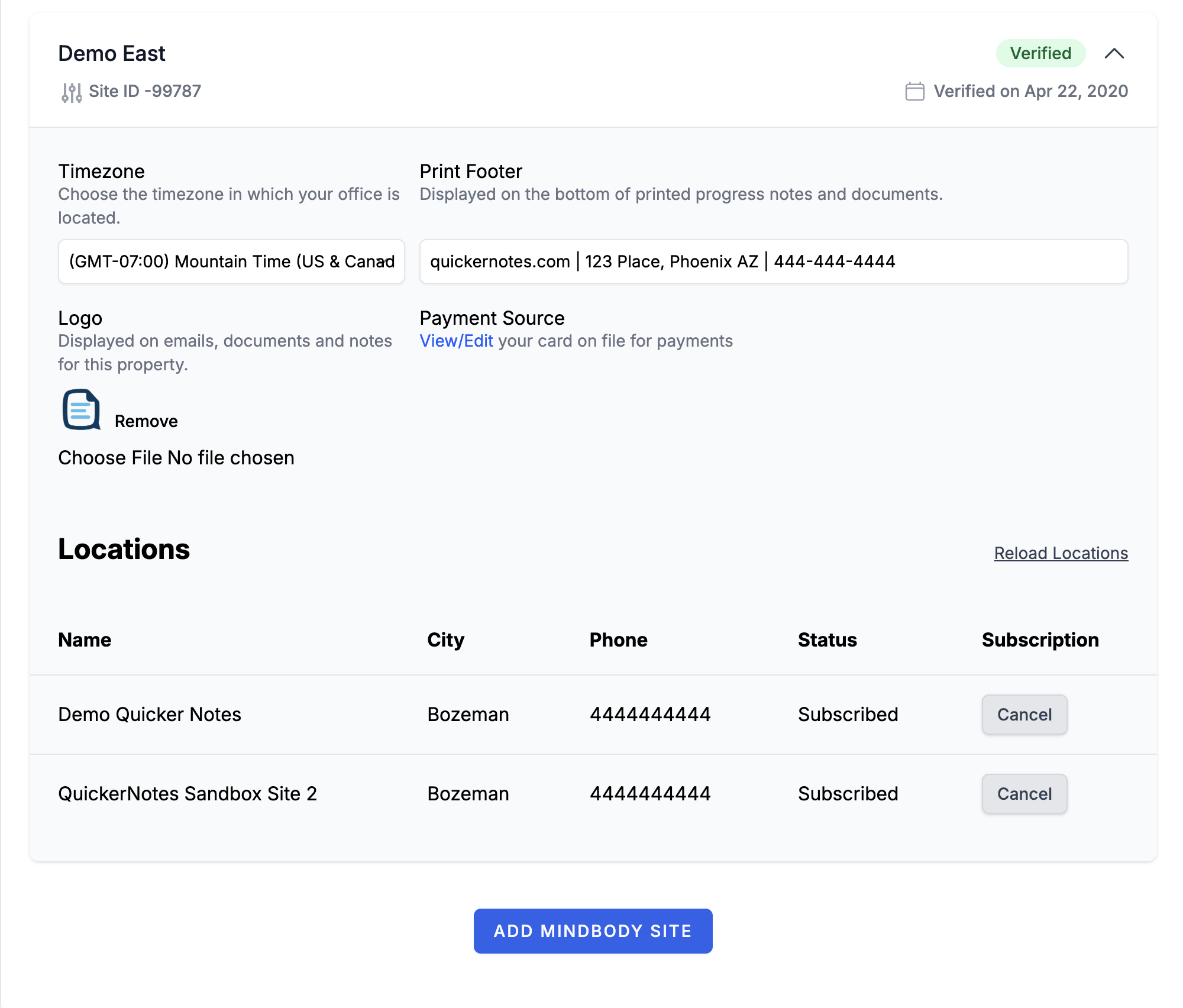Remove the uploaded logo
This screenshot has width=1183, height=1008.
coord(146,421)
